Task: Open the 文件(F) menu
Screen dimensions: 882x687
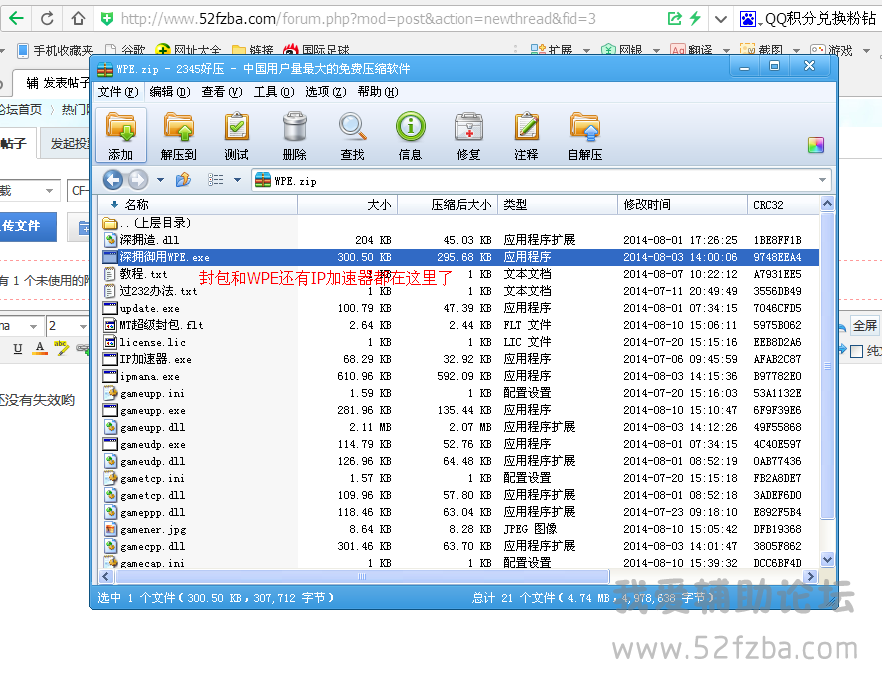Action: tap(118, 92)
